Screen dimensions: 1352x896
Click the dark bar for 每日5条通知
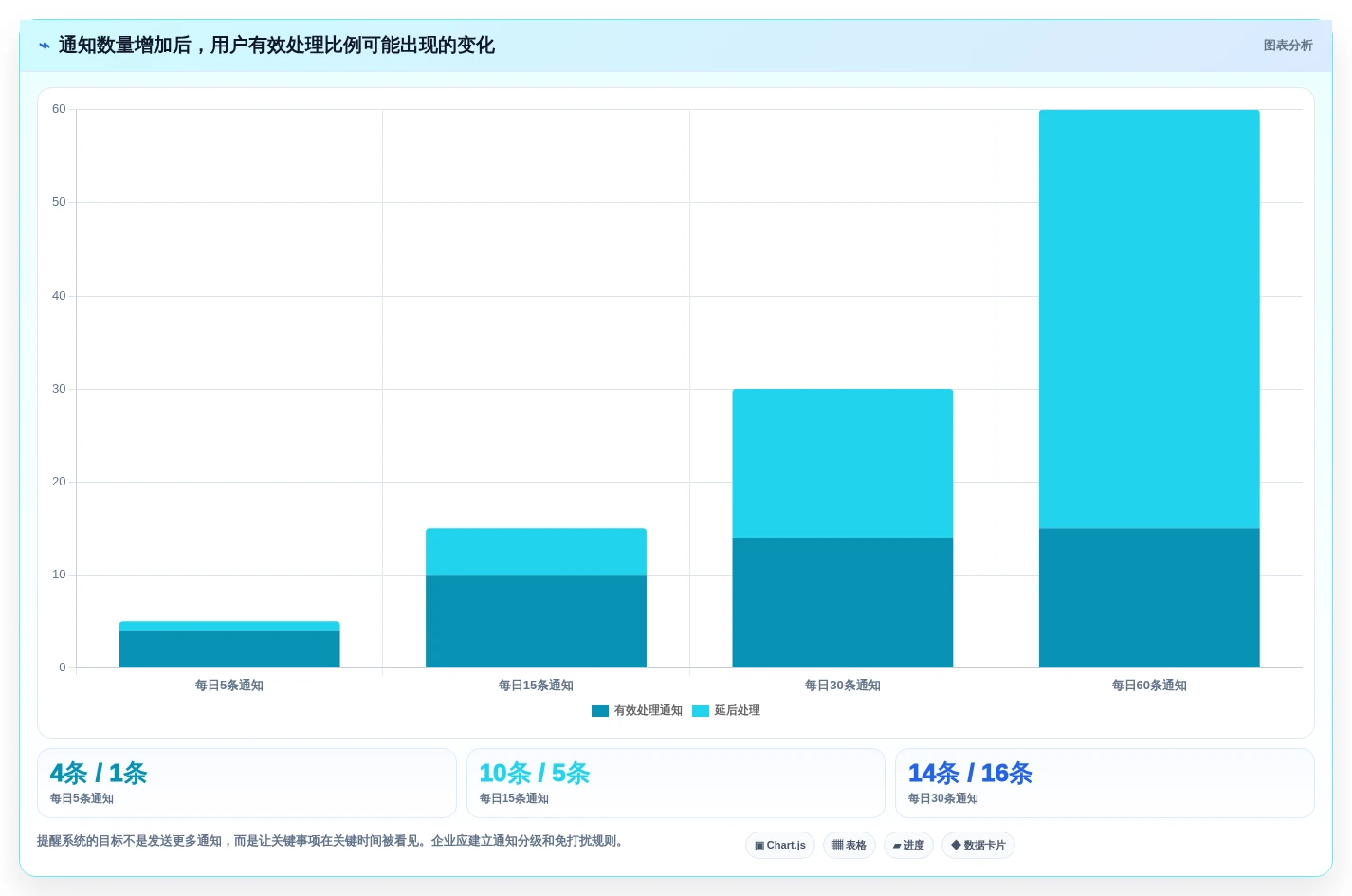pos(229,649)
